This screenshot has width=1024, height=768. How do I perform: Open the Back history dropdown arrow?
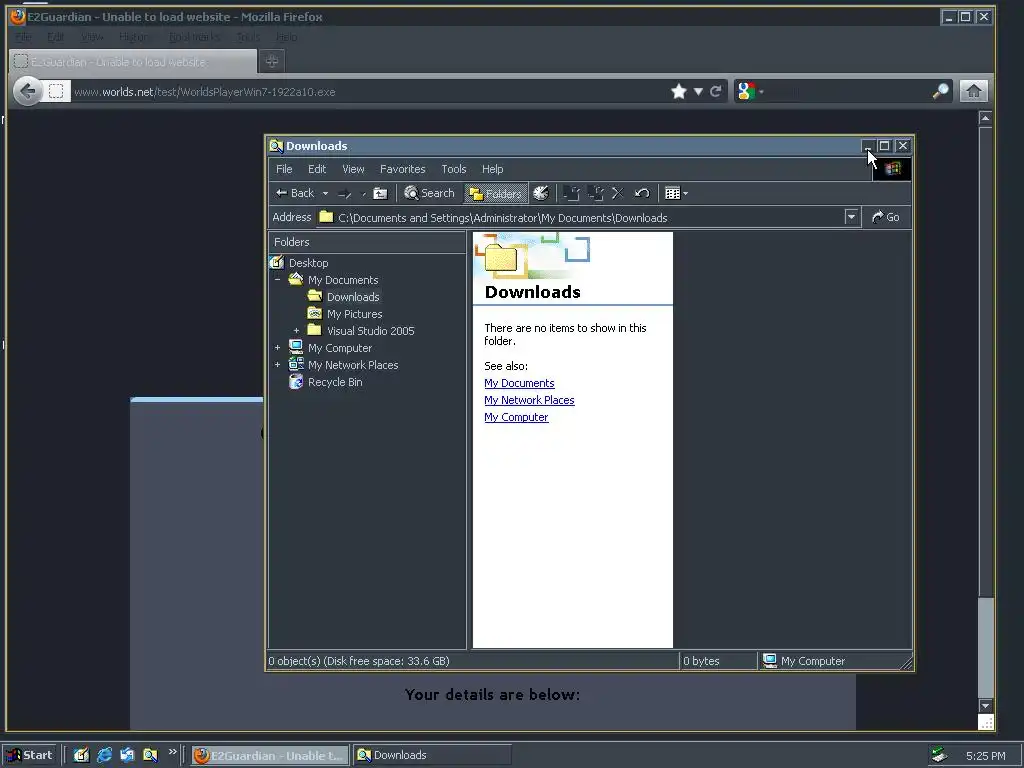325,193
